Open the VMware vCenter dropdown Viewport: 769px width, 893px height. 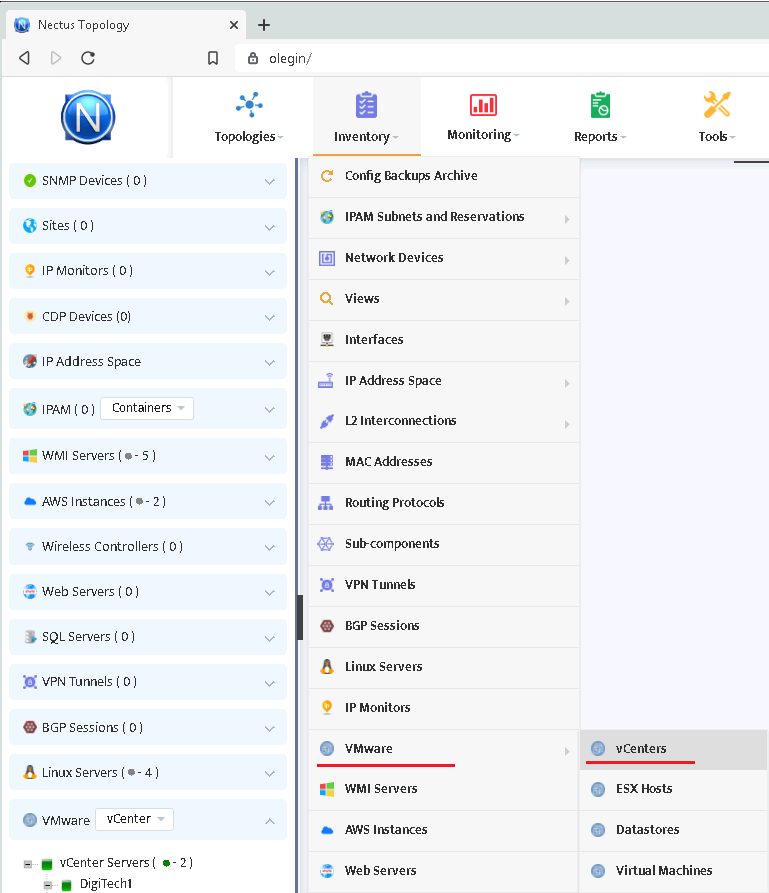point(134,819)
